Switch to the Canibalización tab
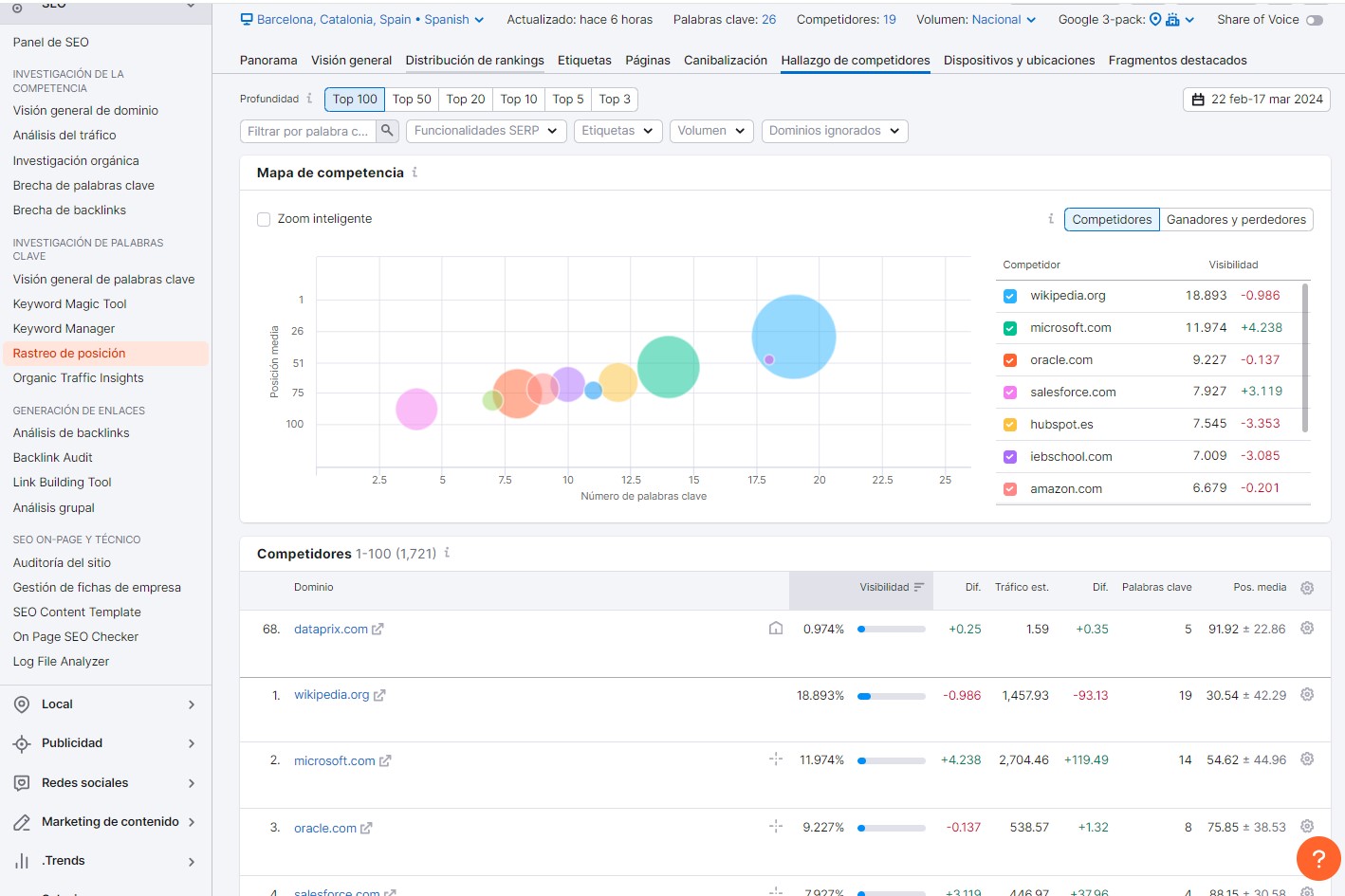 (x=725, y=61)
